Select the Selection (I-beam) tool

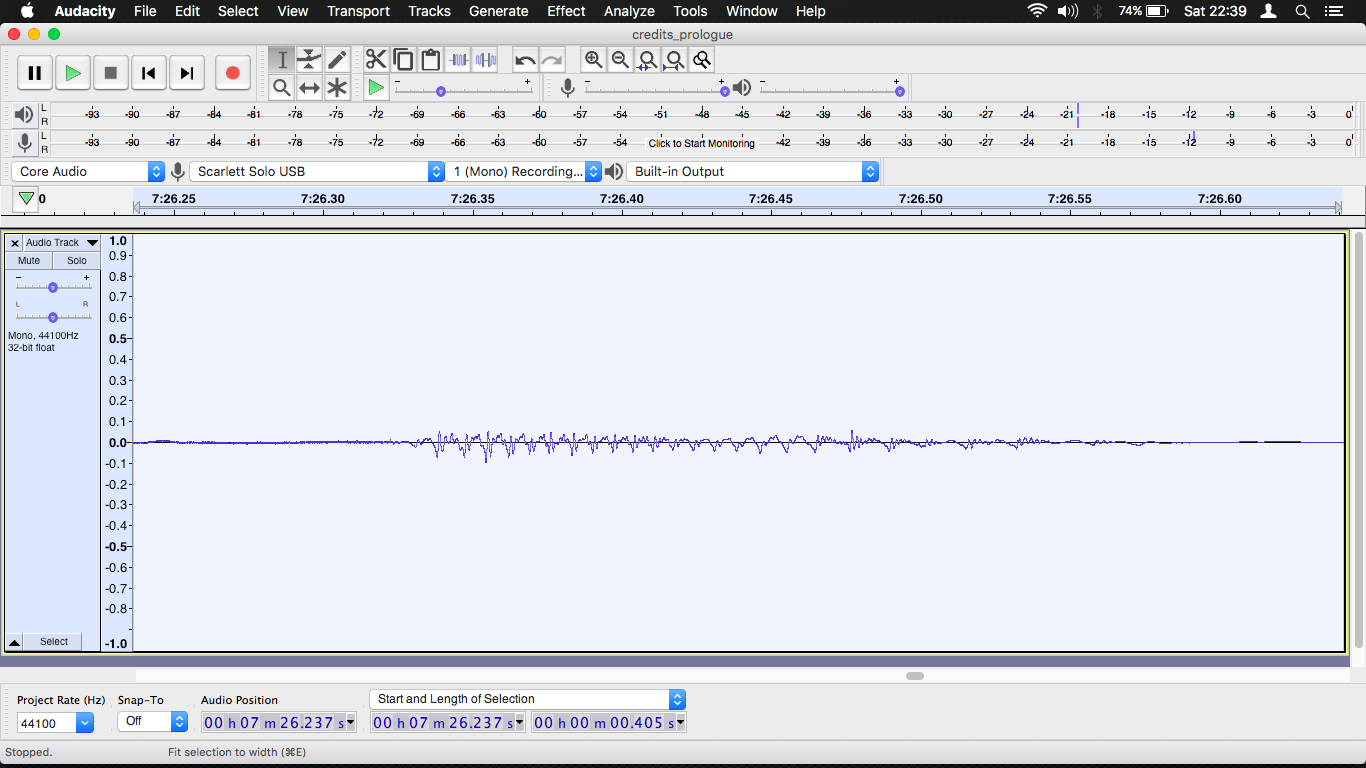[282, 60]
